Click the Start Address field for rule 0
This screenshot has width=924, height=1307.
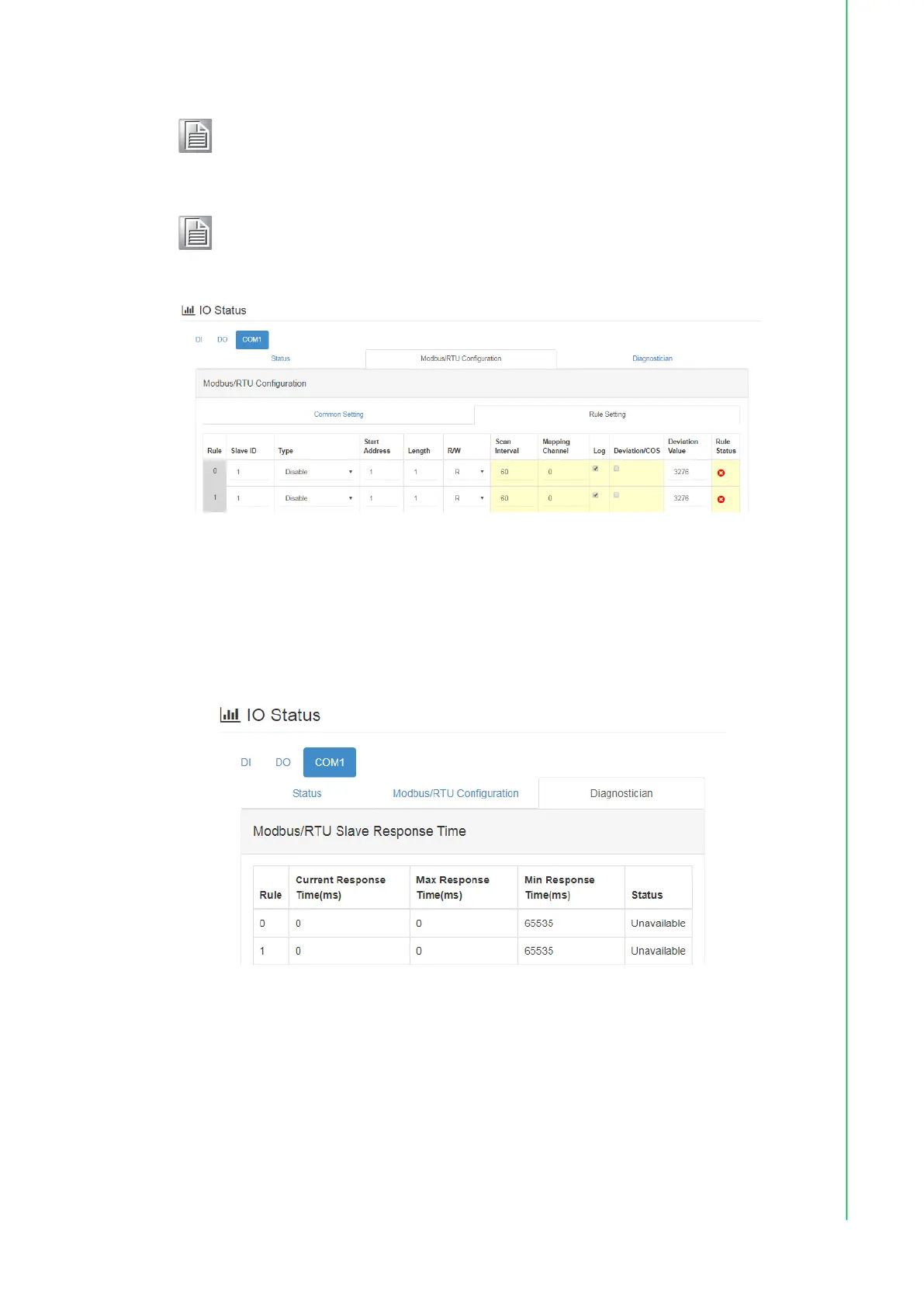point(382,472)
